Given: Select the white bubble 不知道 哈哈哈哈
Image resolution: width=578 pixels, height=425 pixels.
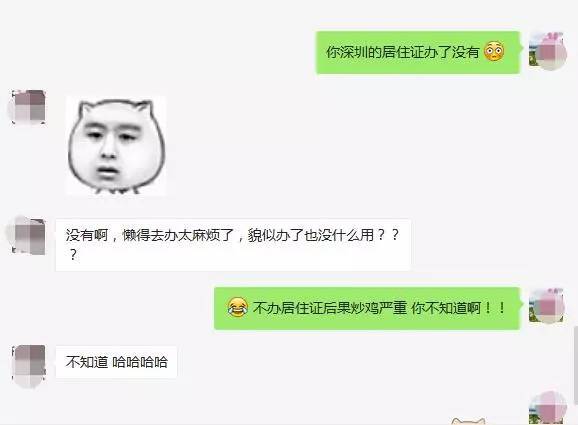Looking at the screenshot, I should click(116, 362).
